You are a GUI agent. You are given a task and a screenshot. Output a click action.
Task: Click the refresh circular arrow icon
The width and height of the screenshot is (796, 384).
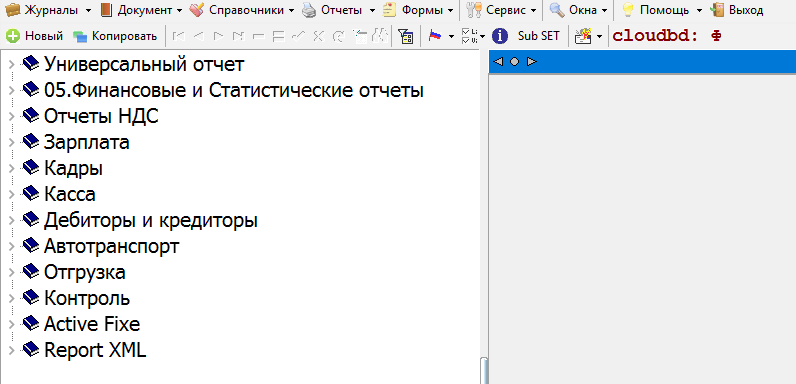(338, 36)
